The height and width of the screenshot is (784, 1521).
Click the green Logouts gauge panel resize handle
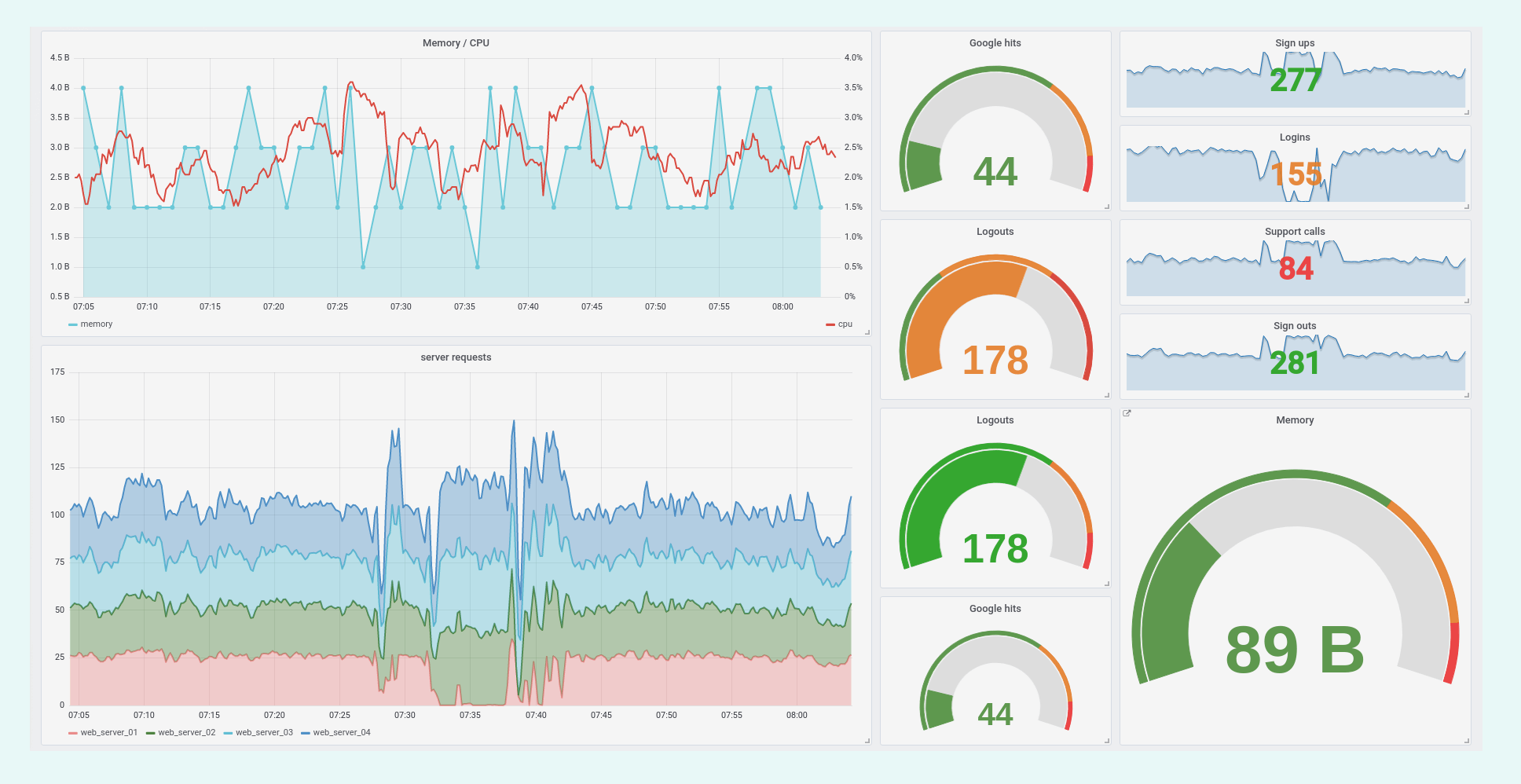(x=1107, y=584)
